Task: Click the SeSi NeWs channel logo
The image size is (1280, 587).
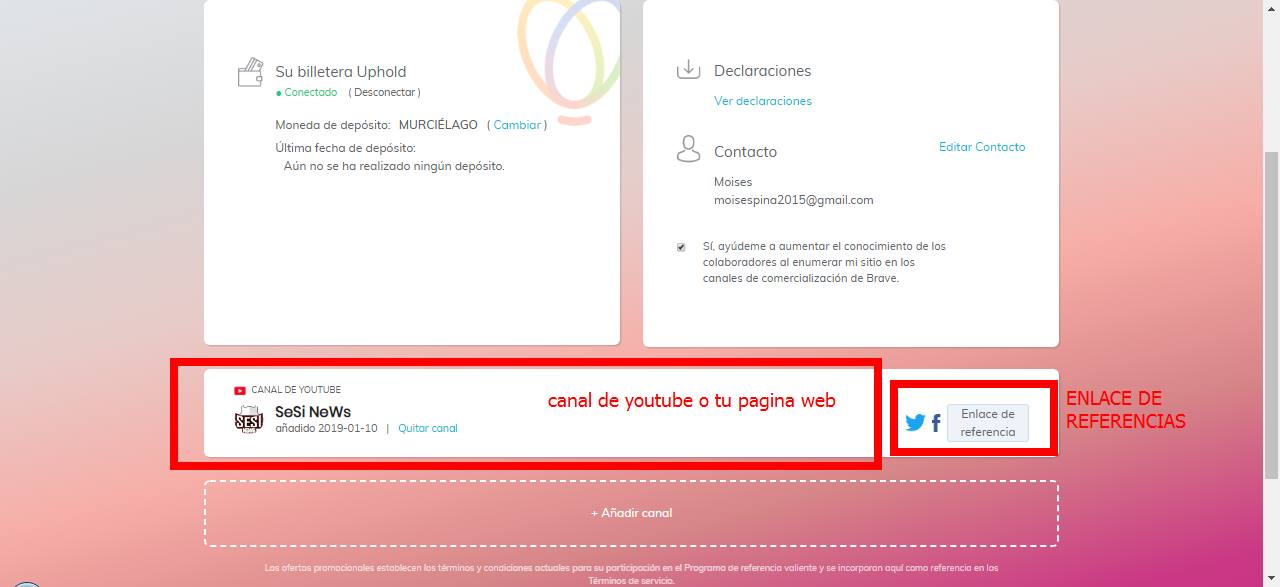Action: coord(248,420)
